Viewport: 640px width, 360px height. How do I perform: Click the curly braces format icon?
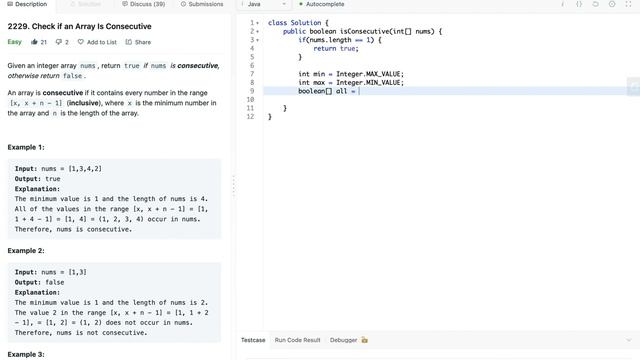(x=579, y=4)
